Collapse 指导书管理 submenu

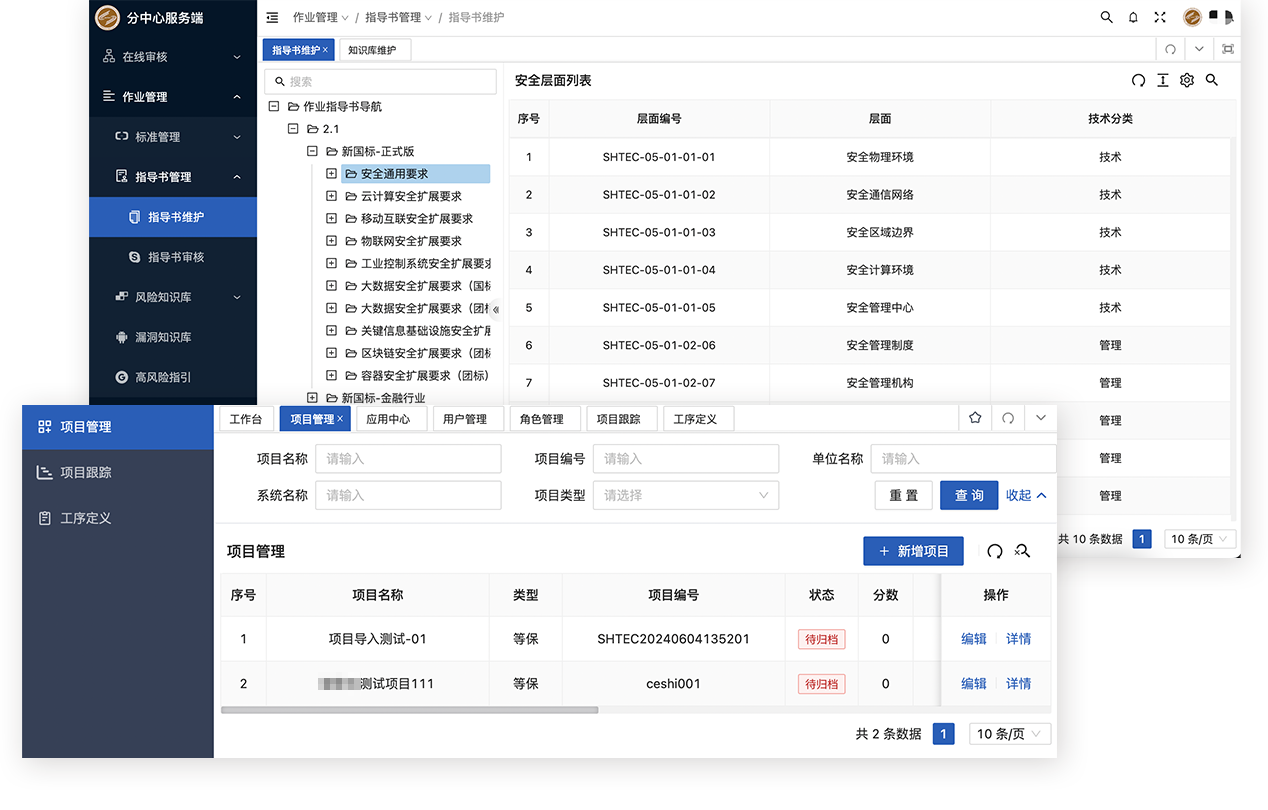click(x=173, y=177)
